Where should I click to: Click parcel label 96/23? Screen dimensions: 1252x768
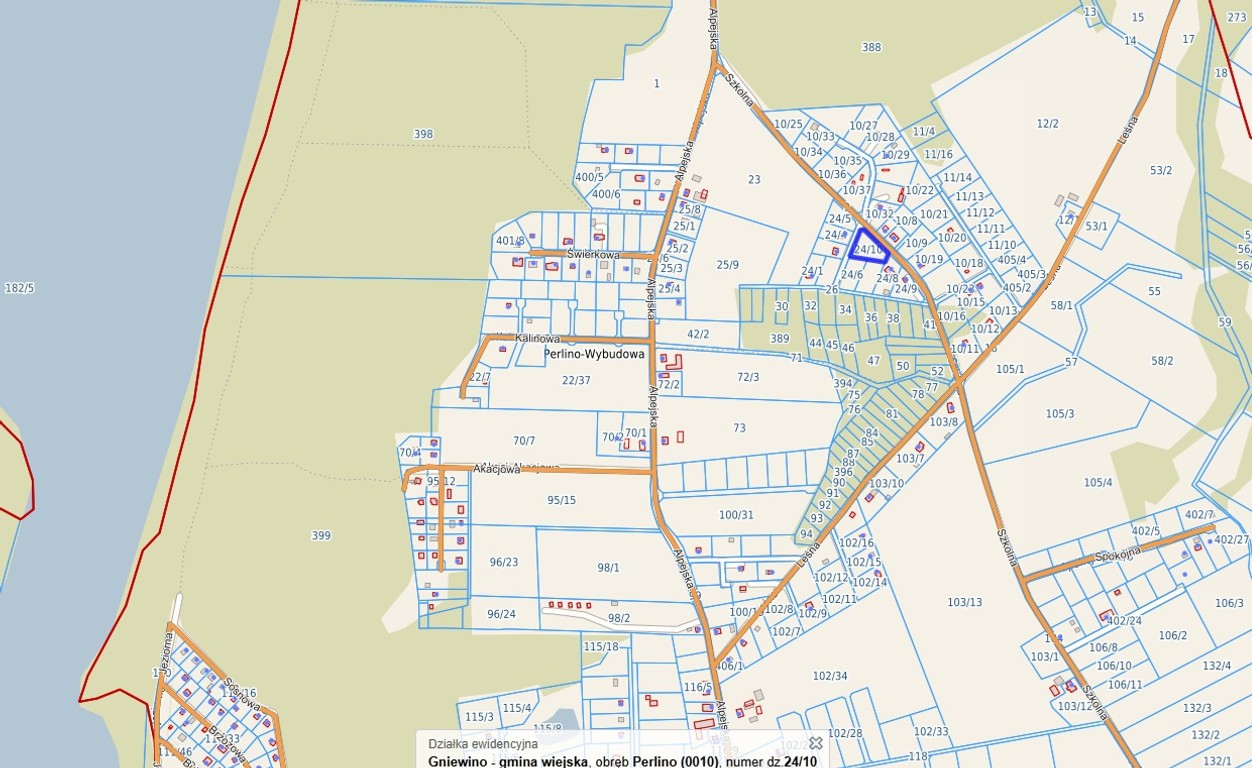click(x=504, y=562)
